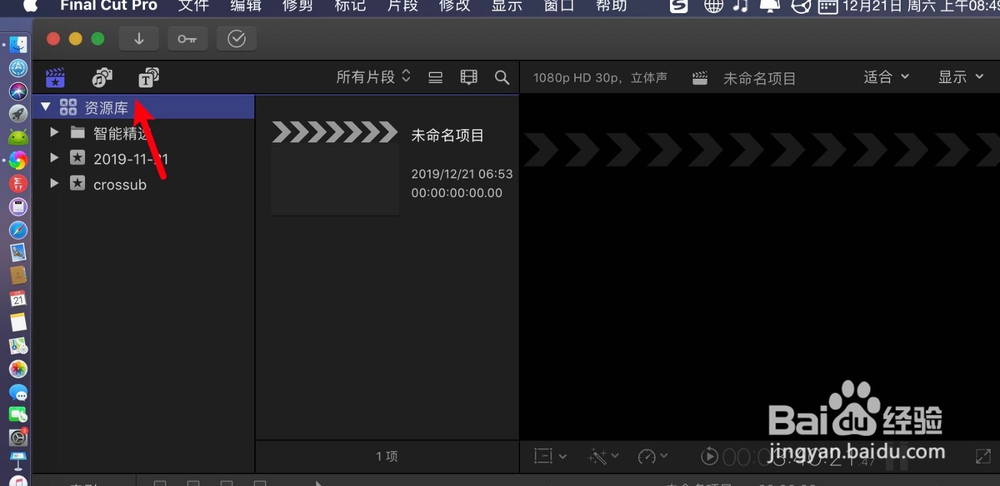
Task: Click the Sogou input method menu bar icon
Action: click(679, 6)
